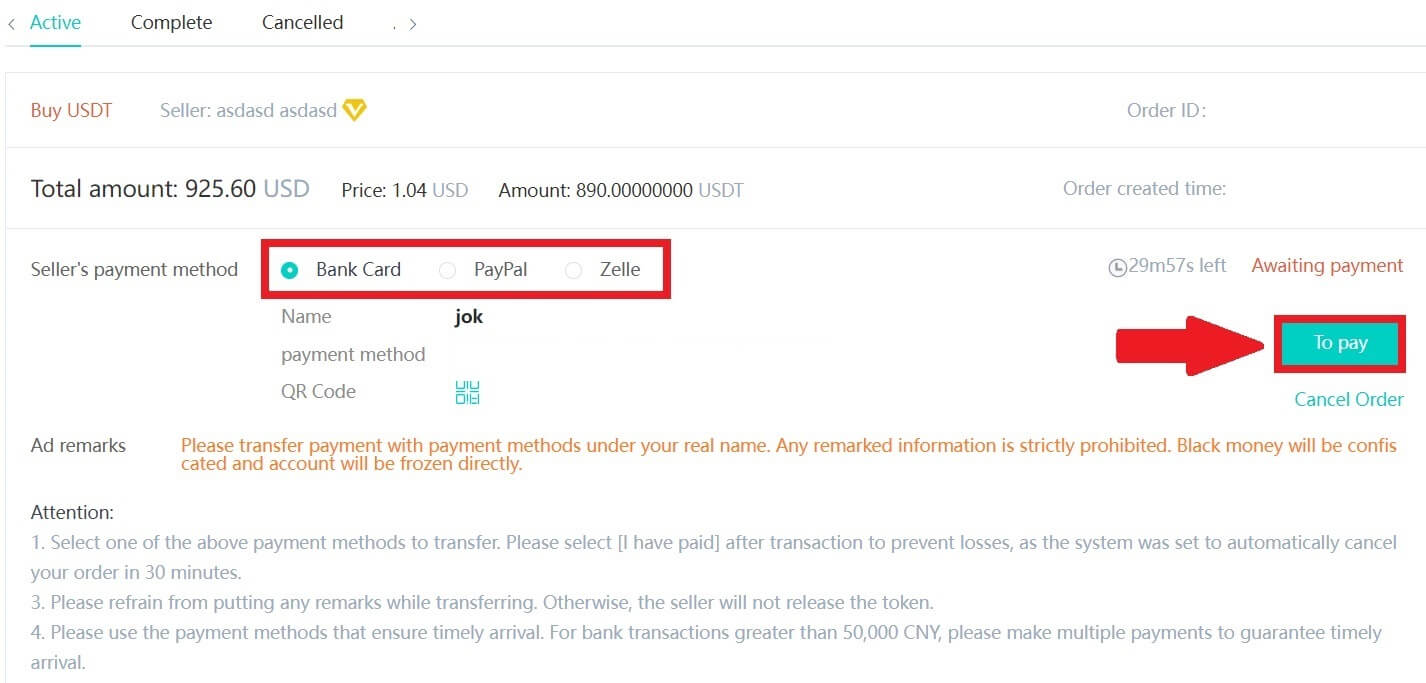Click the bold seller name jok
1426x683 pixels.
pyautogui.click(x=467, y=316)
